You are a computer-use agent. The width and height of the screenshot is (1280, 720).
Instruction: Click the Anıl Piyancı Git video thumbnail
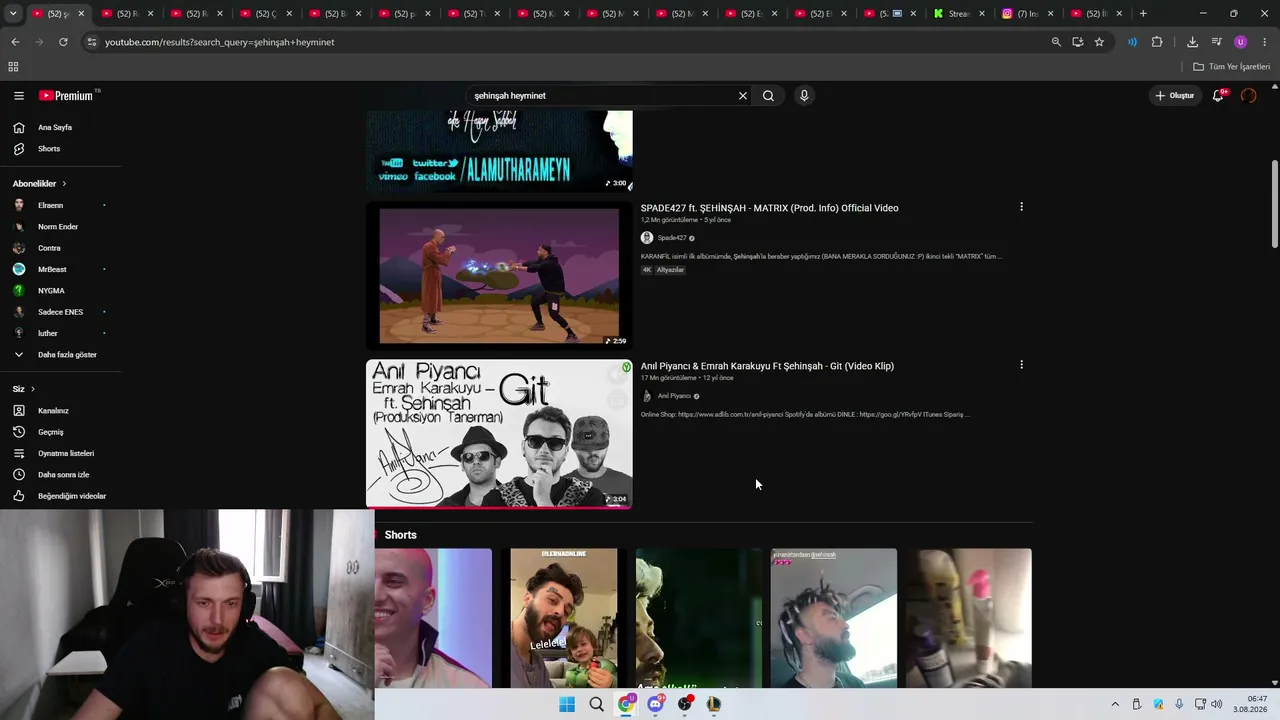click(x=499, y=434)
